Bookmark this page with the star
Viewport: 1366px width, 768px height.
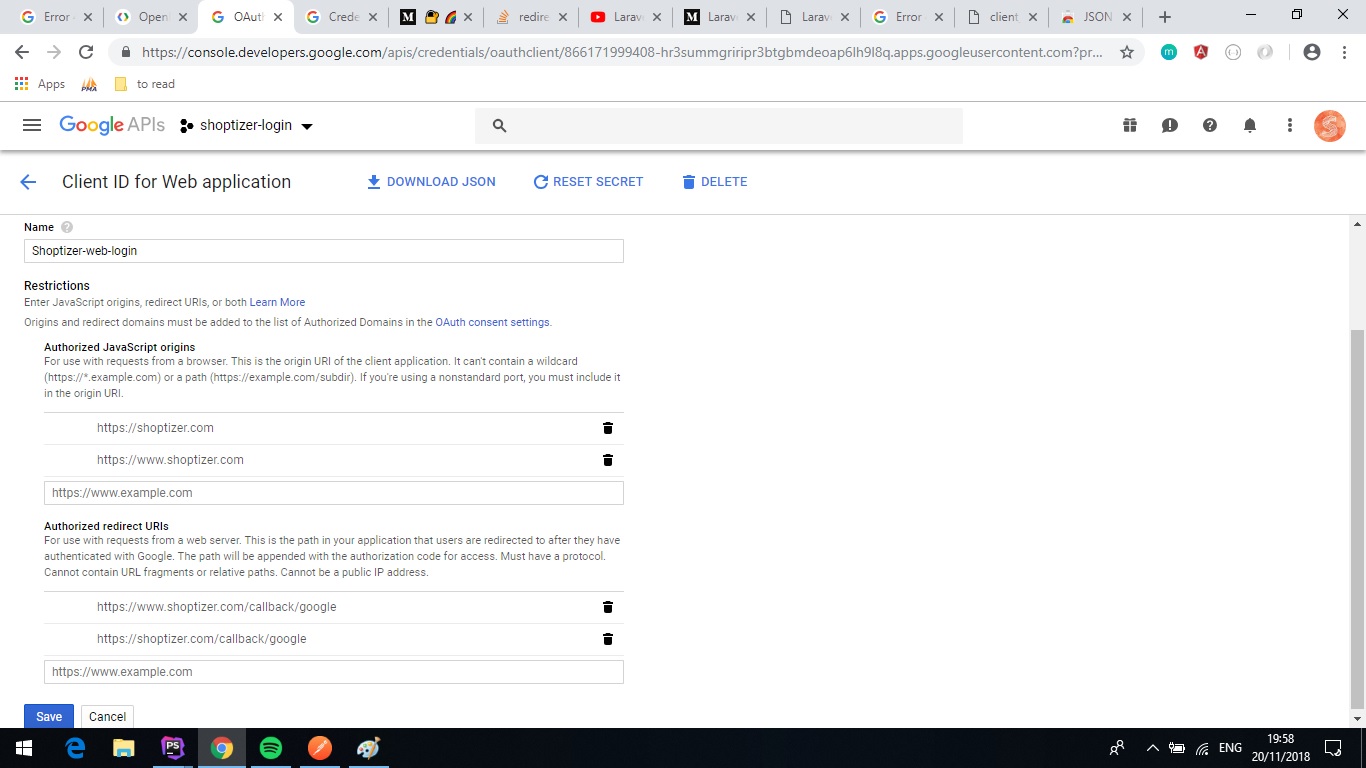(1127, 52)
